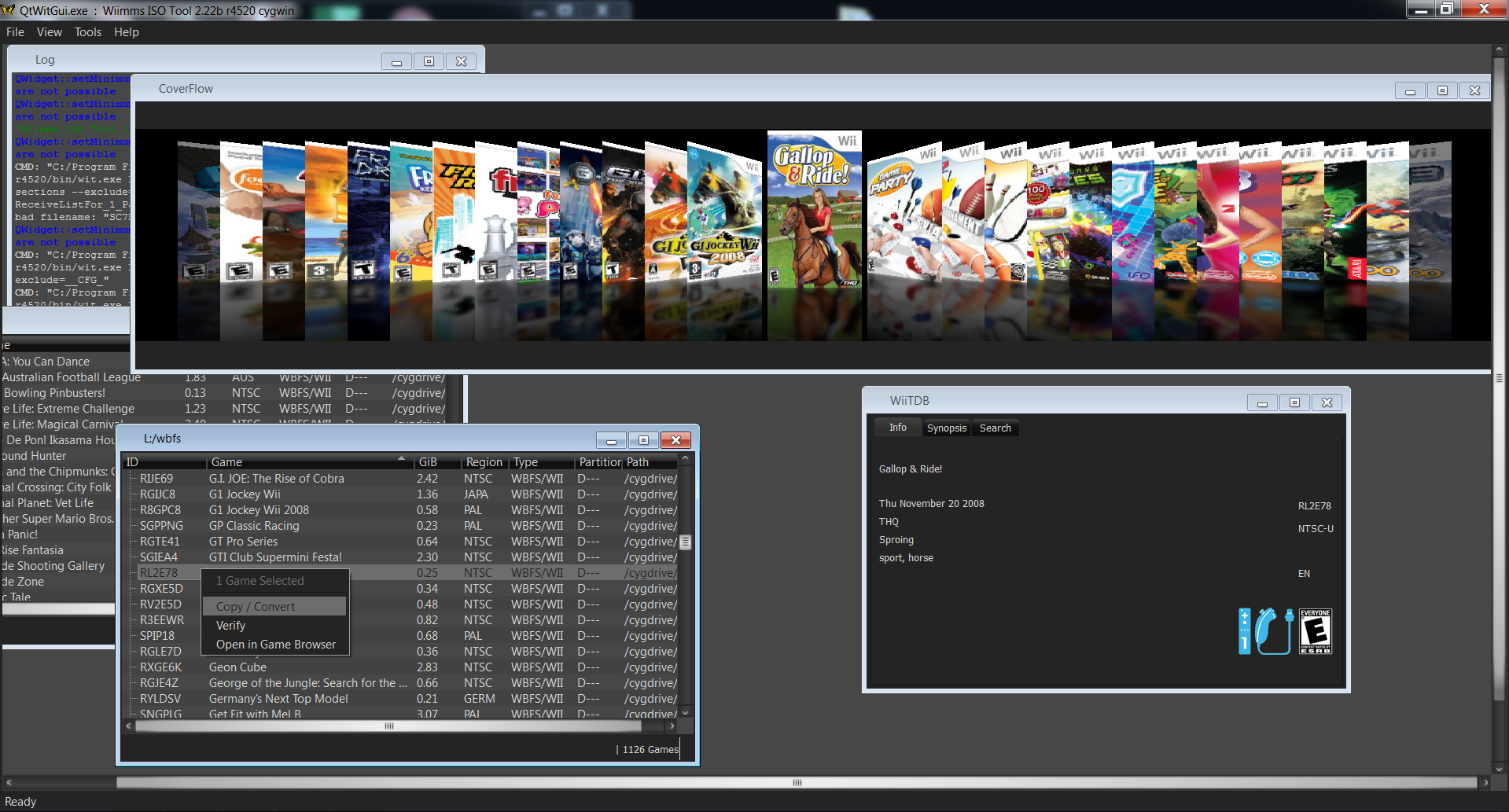
Task: Switch to the Info tab in WiiTDB
Action: click(x=898, y=428)
